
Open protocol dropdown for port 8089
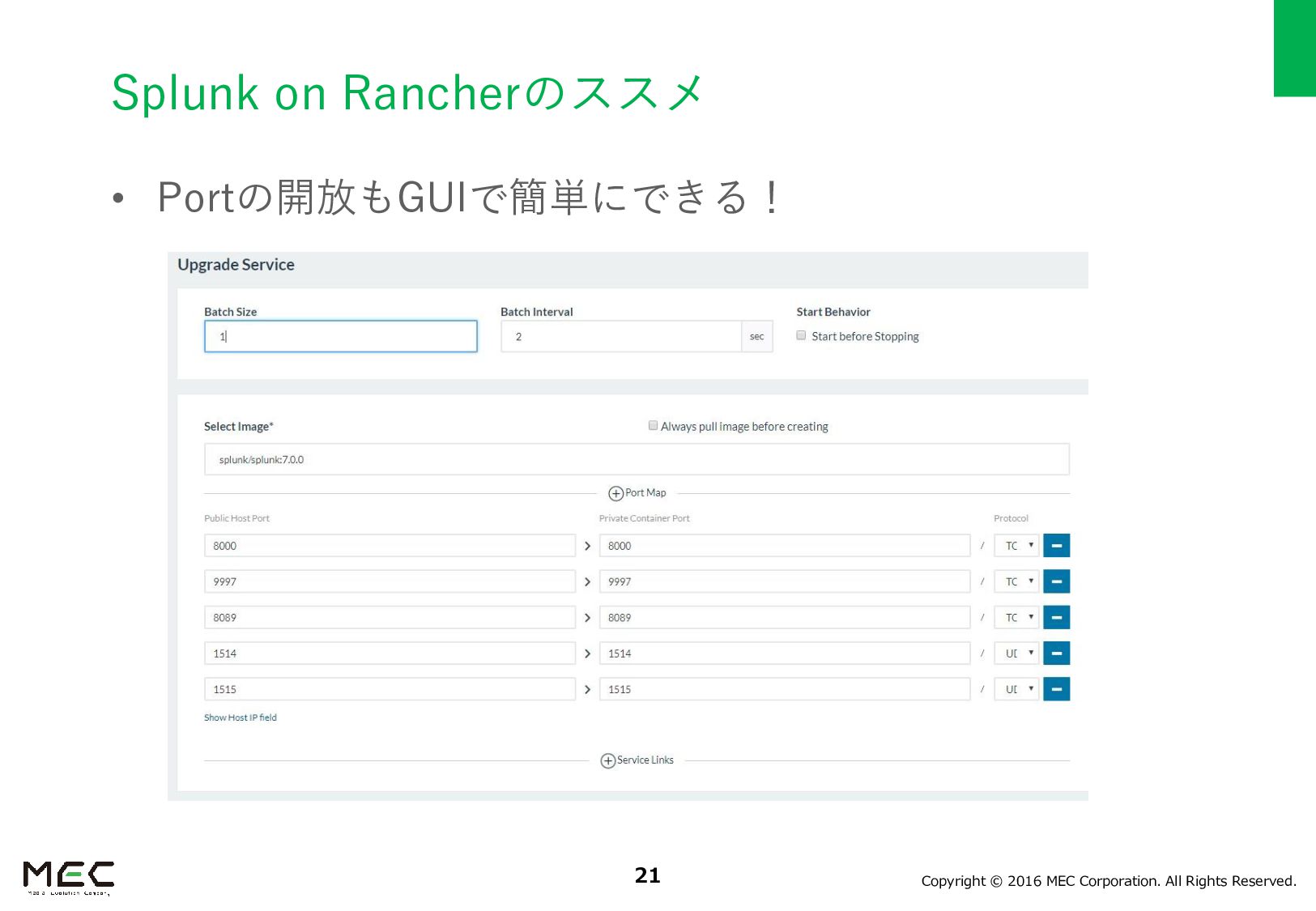[x=1016, y=617]
